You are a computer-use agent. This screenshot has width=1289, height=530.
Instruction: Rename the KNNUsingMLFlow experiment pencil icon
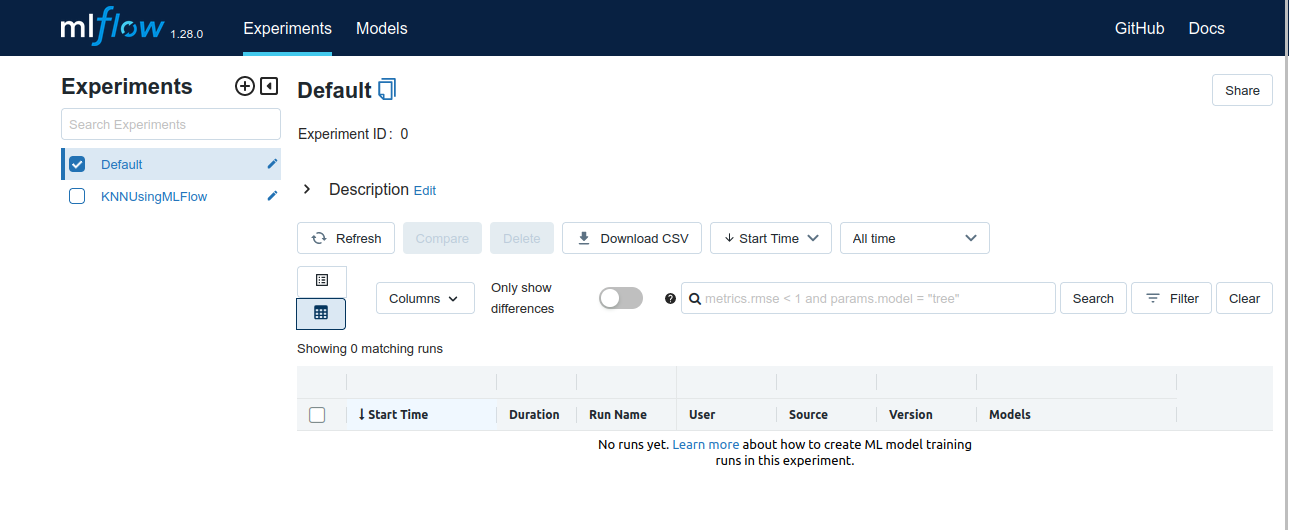click(x=272, y=196)
